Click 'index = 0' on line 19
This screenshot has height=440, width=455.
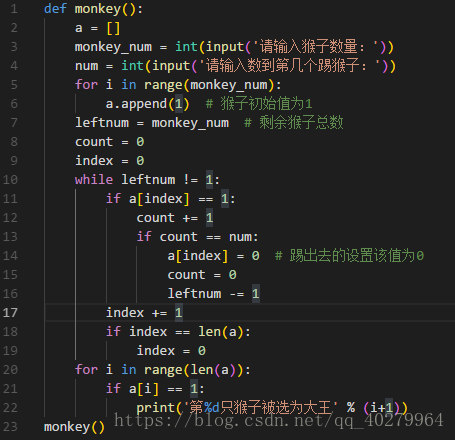[x=171, y=351]
